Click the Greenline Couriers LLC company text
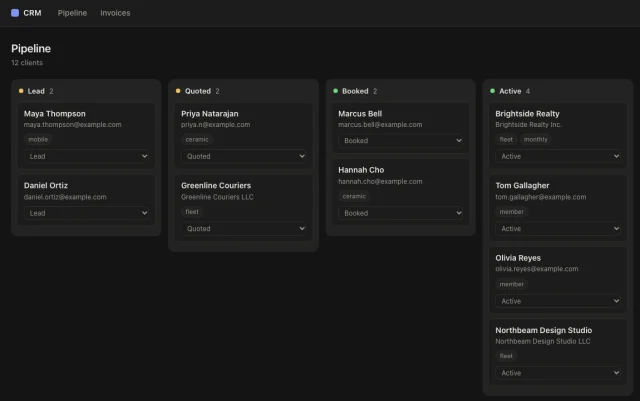Viewport: 640px width, 401px height. click(217, 197)
